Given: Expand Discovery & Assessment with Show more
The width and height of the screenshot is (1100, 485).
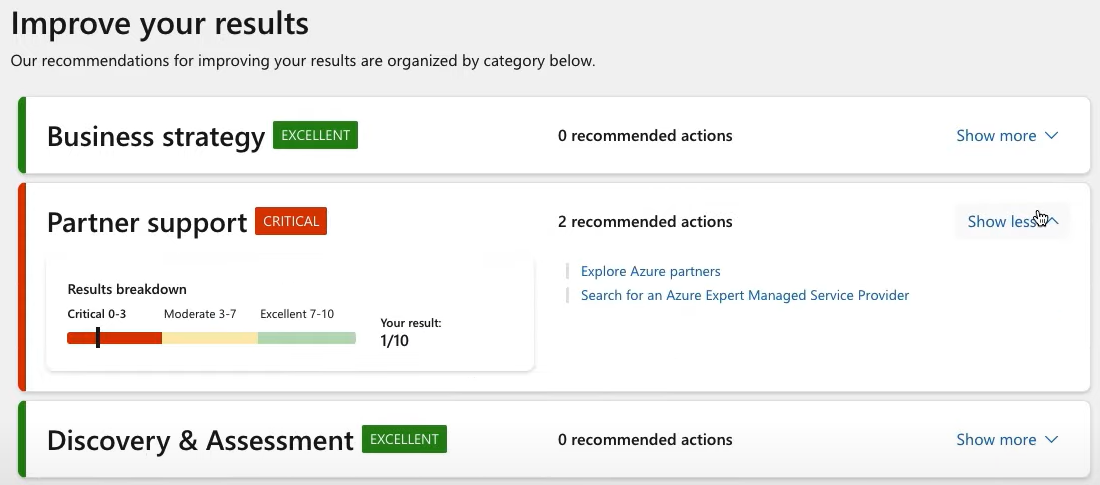Looking at the screenshot, I should 1007,439.
